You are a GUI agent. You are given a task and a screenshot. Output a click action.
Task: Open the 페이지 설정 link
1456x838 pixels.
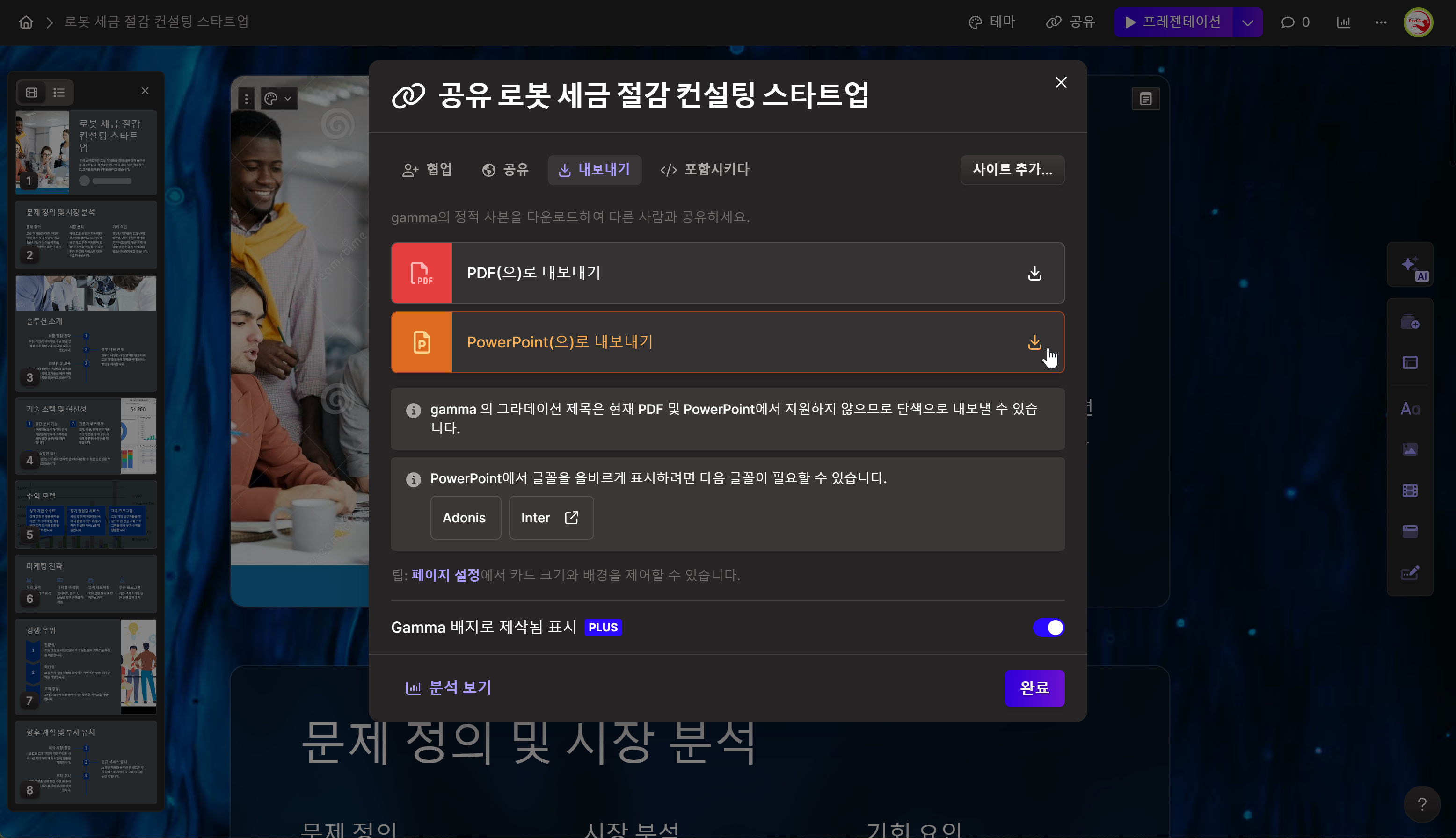point(445,575)
